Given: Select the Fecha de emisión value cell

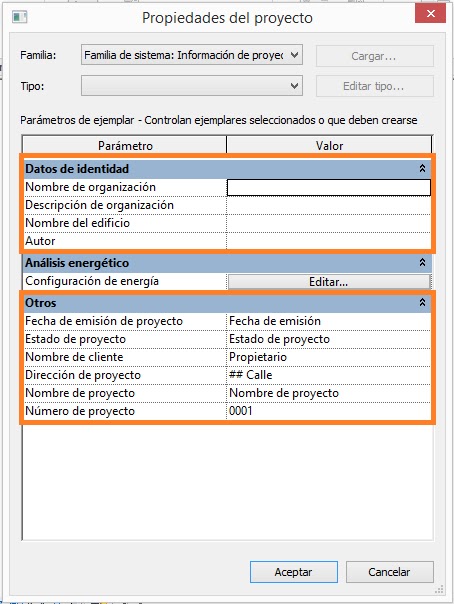Looking at the screenshot, I should click(329, 321).
